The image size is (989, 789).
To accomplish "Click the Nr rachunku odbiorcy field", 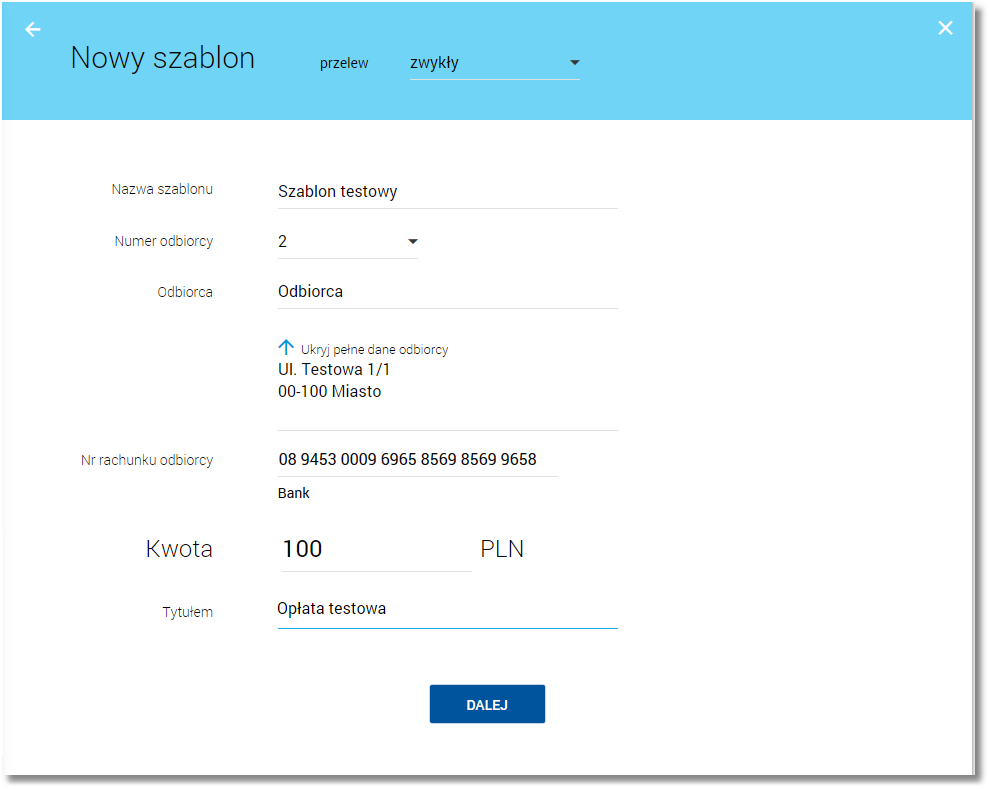I will [x=418, y=460].
